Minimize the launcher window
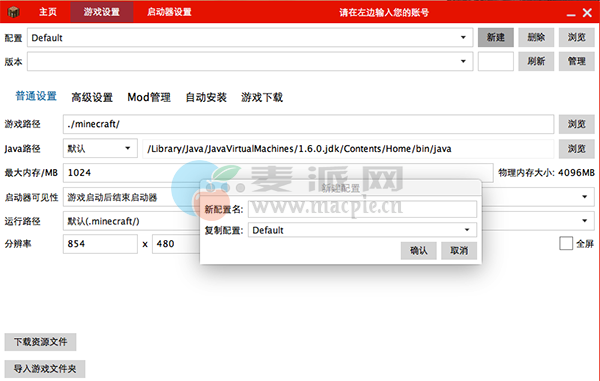This screenshot has width=600, height=381. pos(571,14)
